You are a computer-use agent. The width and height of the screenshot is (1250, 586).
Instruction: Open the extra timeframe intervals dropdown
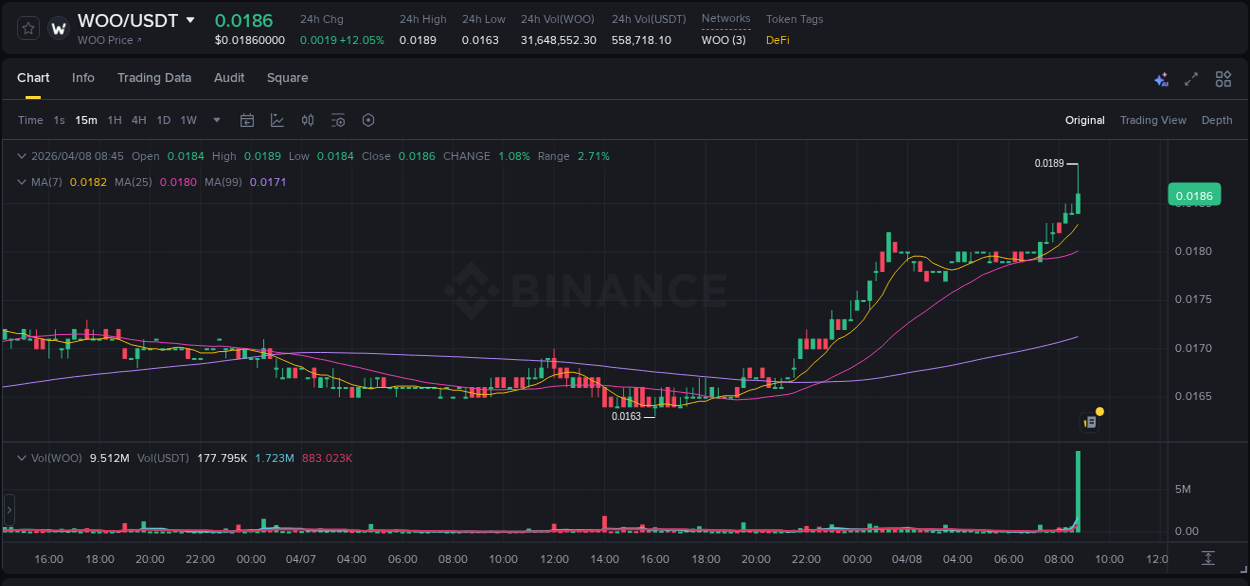click(215, 120)
